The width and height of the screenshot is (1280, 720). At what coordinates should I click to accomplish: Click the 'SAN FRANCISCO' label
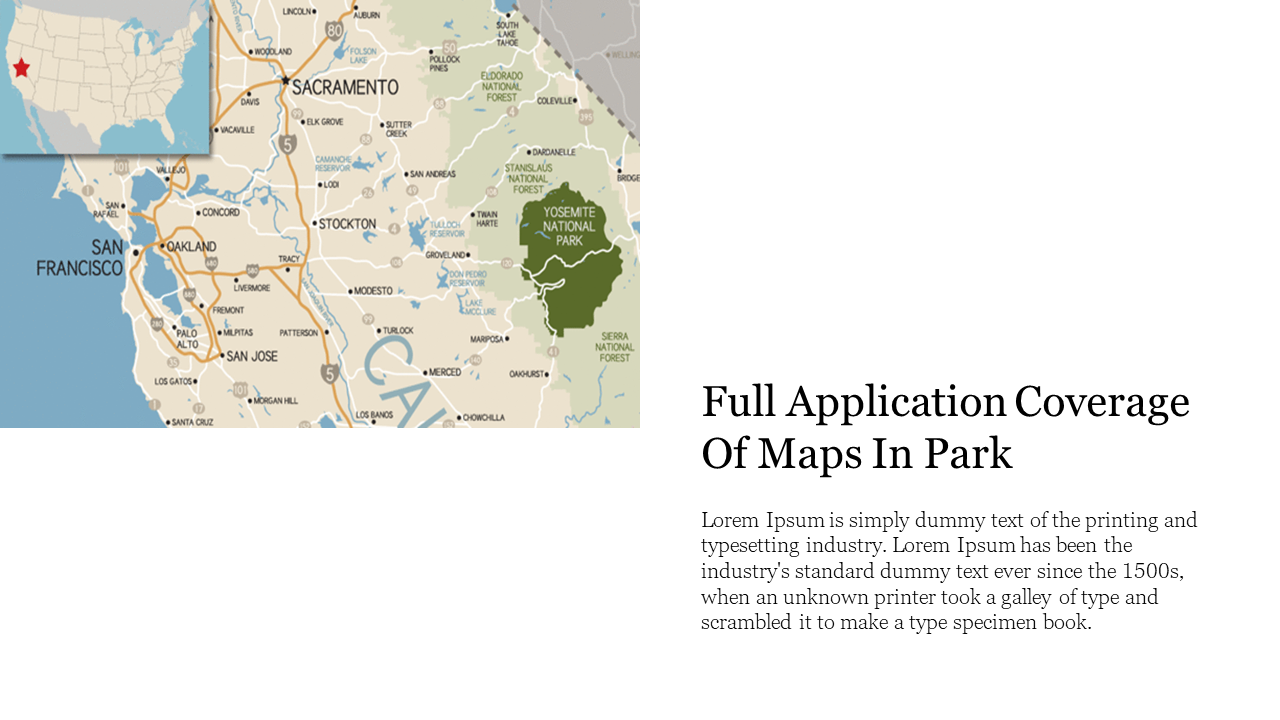pos(80,258)
